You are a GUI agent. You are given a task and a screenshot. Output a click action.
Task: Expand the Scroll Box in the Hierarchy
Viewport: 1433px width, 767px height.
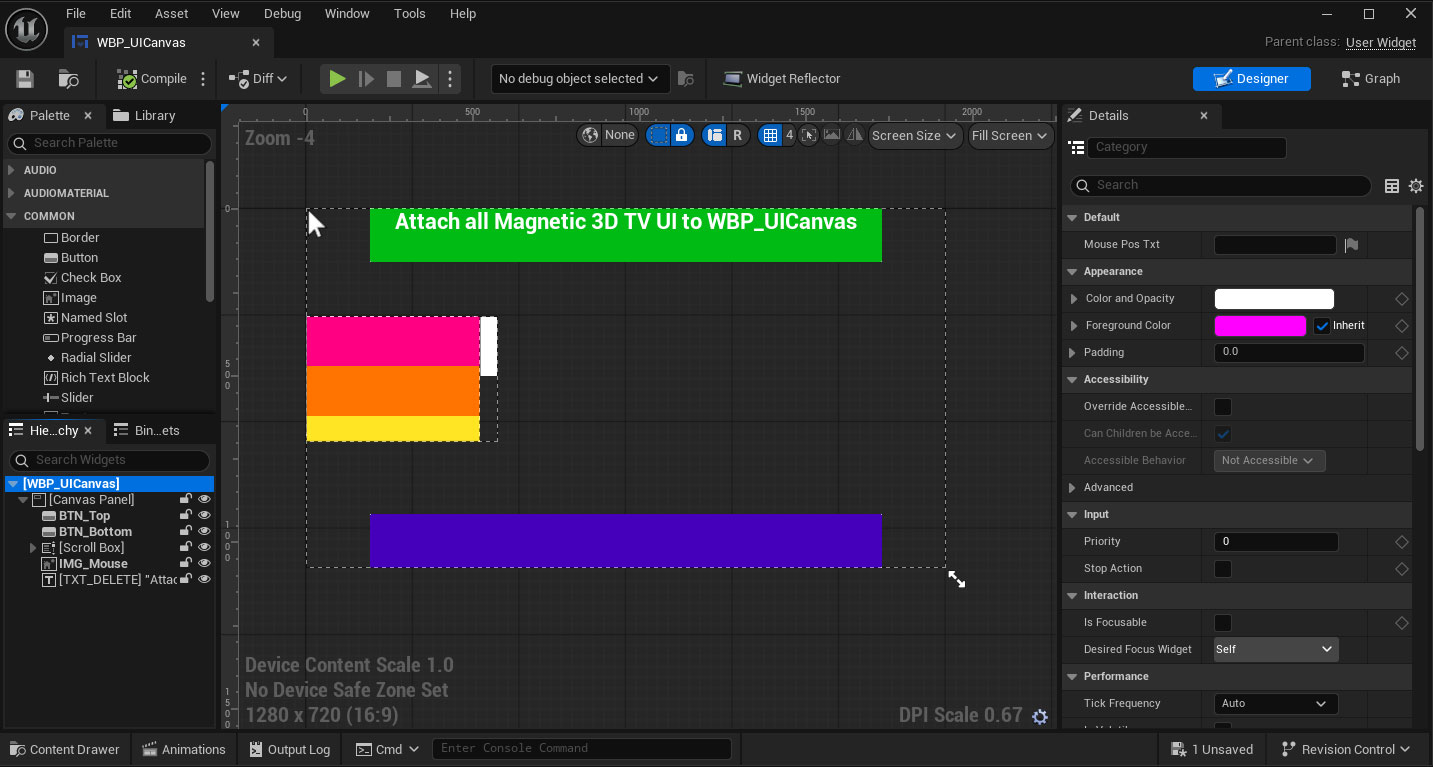click(x=33, y=547)
